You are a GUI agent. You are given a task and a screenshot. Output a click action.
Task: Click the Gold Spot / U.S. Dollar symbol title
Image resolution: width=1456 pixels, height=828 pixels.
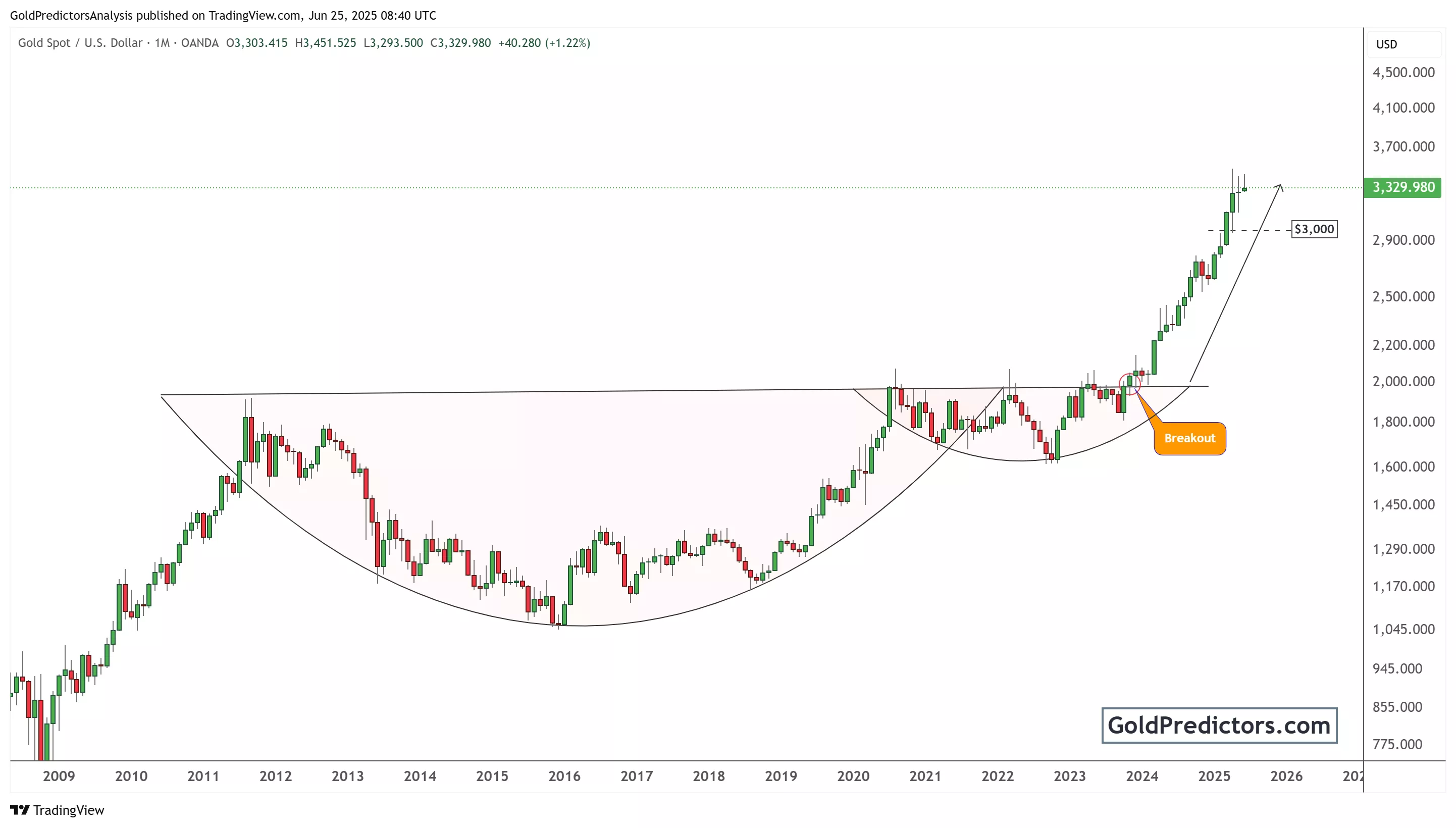80,43
